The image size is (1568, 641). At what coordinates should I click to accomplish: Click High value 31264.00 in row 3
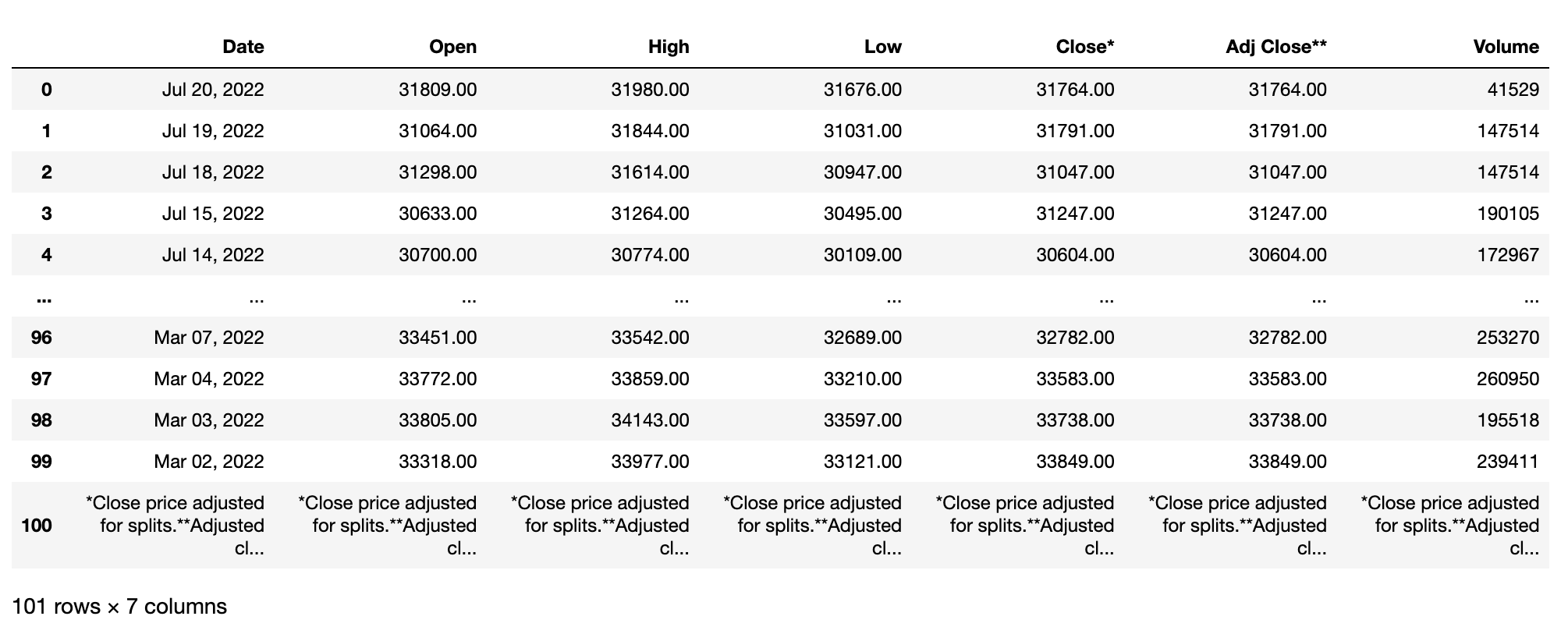click(650, 214)
